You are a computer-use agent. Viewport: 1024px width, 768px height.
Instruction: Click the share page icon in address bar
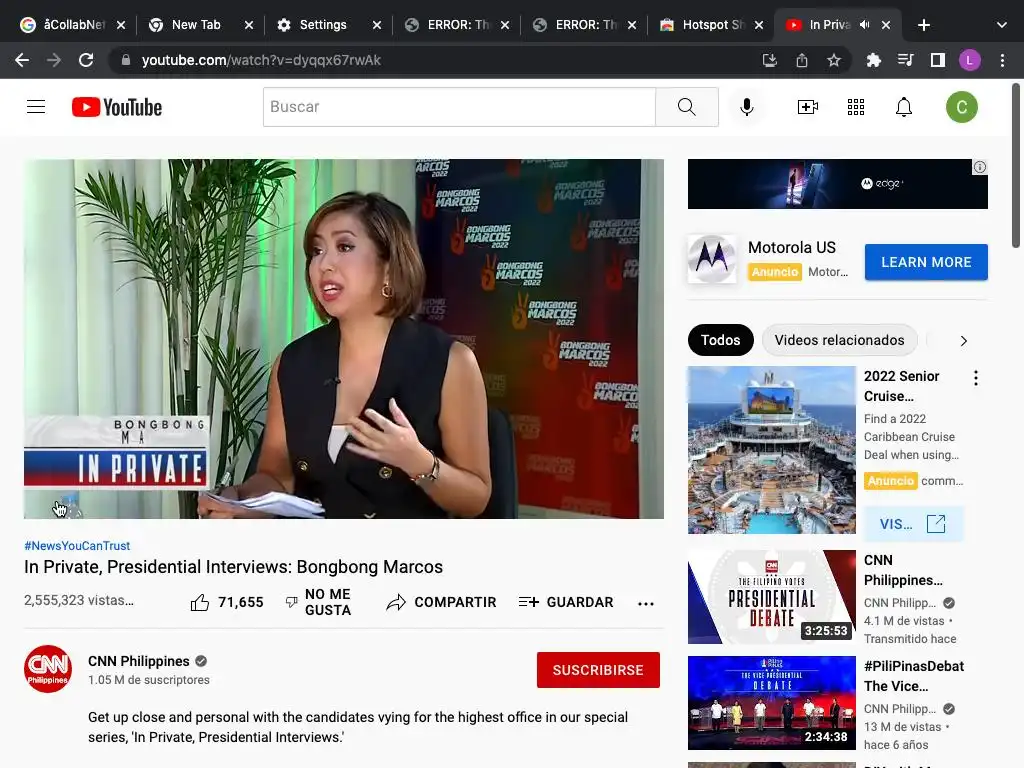point(802,60)
